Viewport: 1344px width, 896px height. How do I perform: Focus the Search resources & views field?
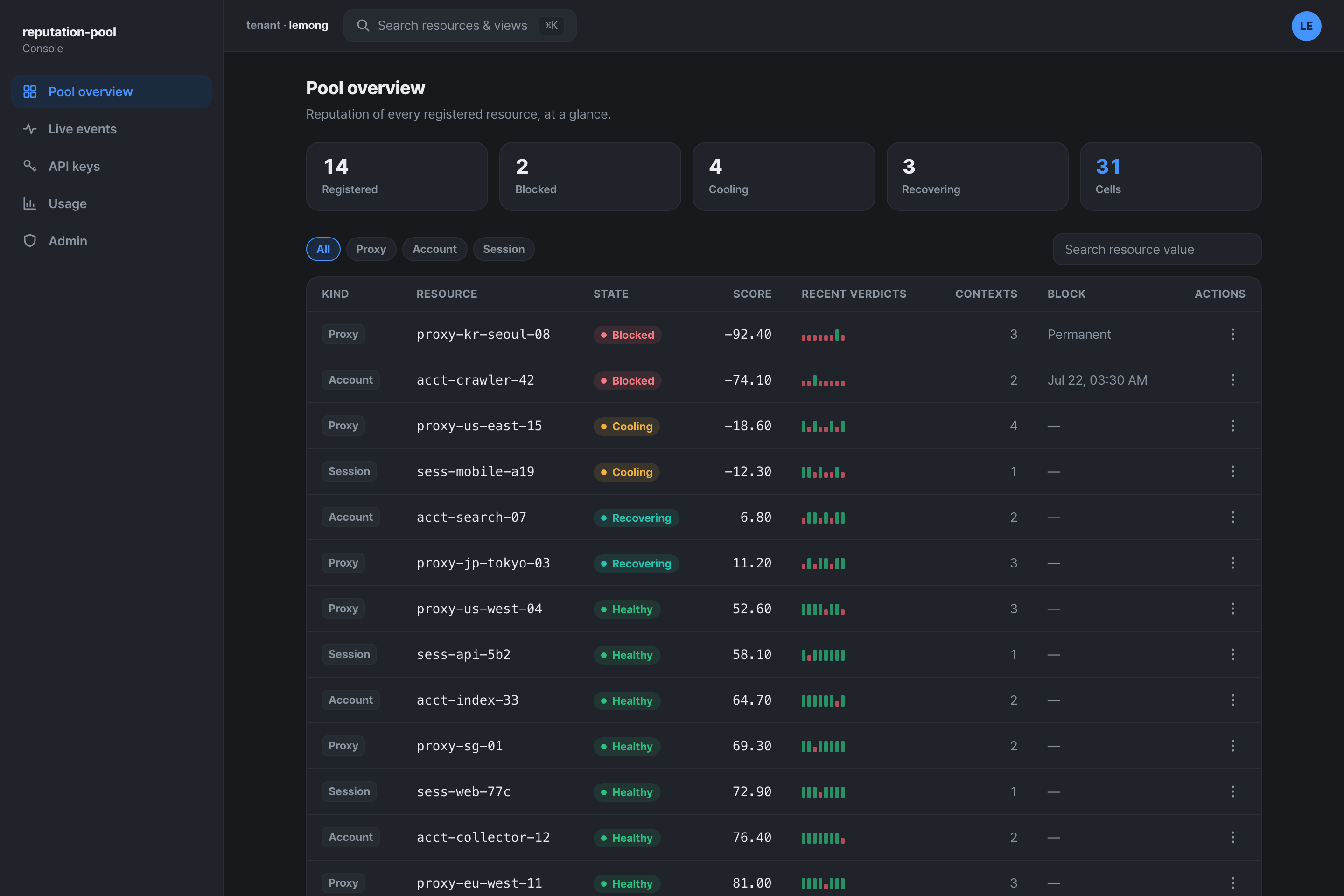pos(459,25)
